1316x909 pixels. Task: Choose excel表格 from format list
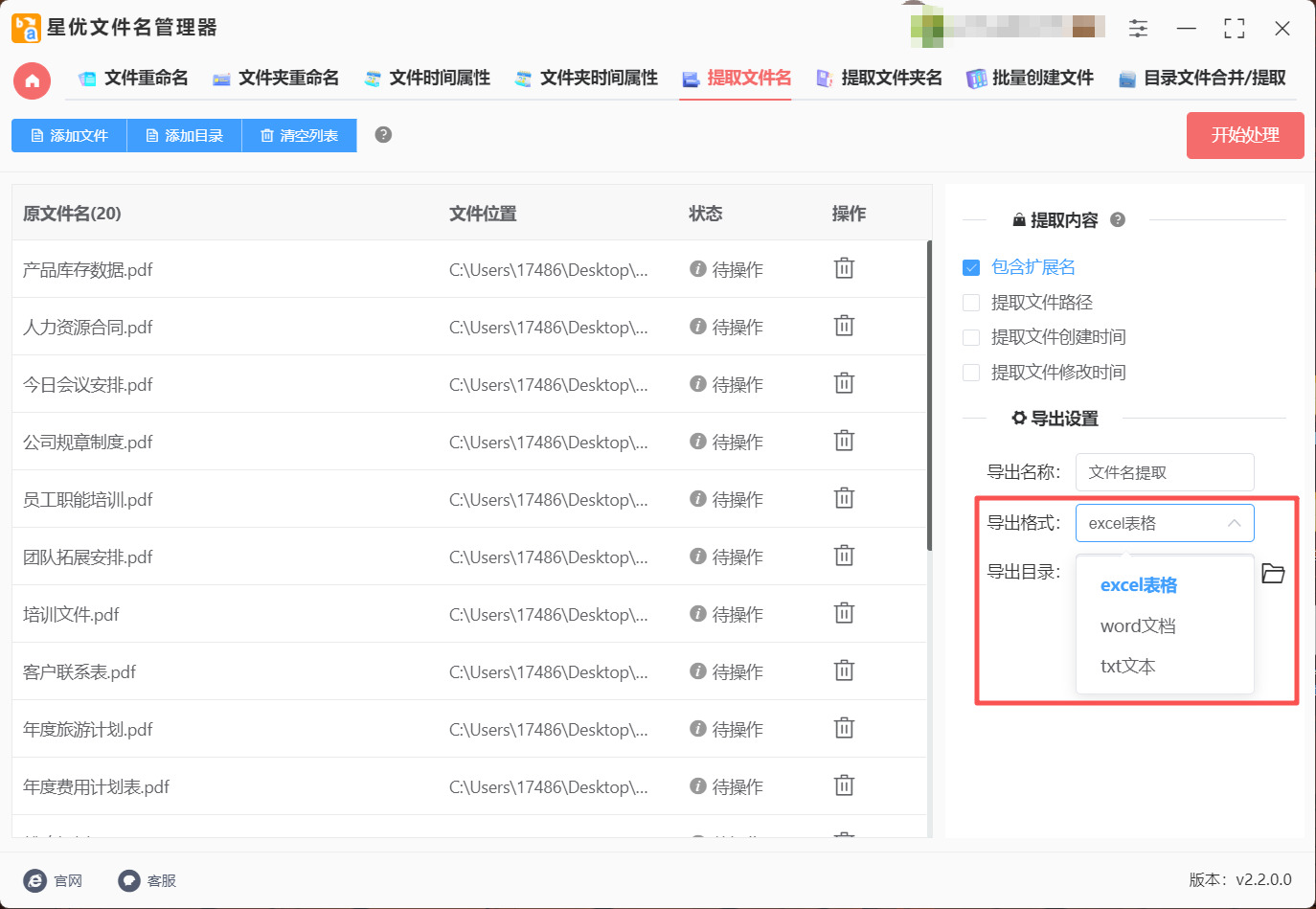1138,585
